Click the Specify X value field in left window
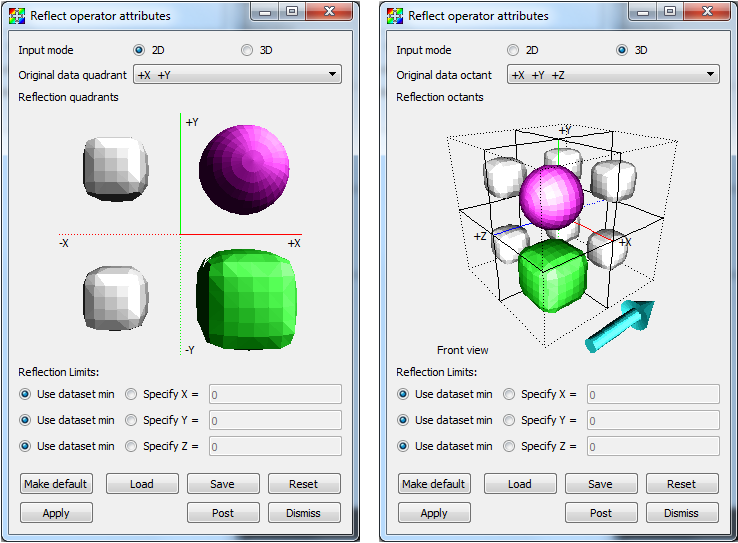 coord(275,394)
